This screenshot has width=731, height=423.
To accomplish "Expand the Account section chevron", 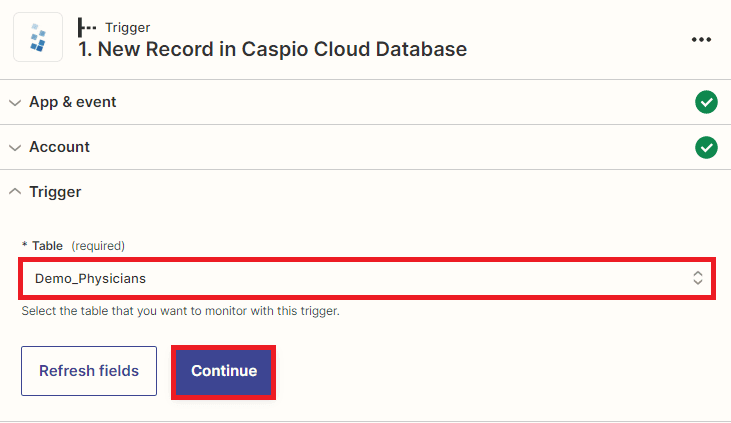I will click(x=15, y=147).
